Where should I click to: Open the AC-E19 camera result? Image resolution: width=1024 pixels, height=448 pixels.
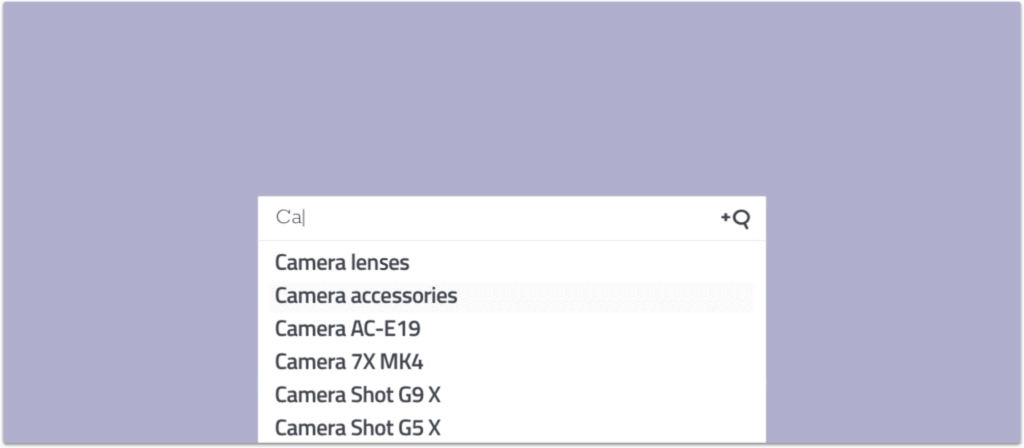tap(340, 329)
